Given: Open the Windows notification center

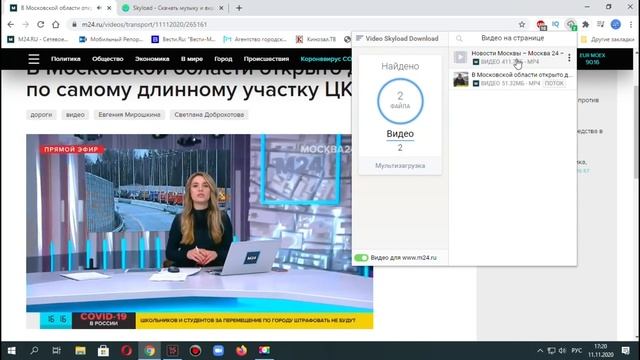Looking at the screenshot, I should coord(626,351).
